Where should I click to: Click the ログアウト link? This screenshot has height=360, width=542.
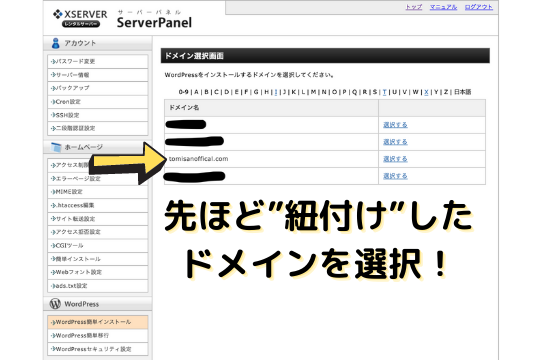(x=479, y=7)
